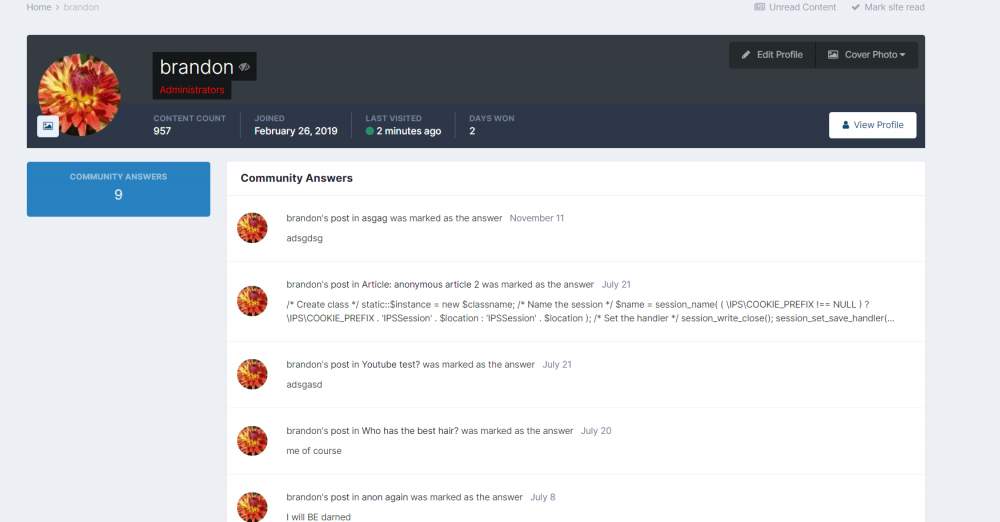Click the me of course answer text

[x=314, y=451]
